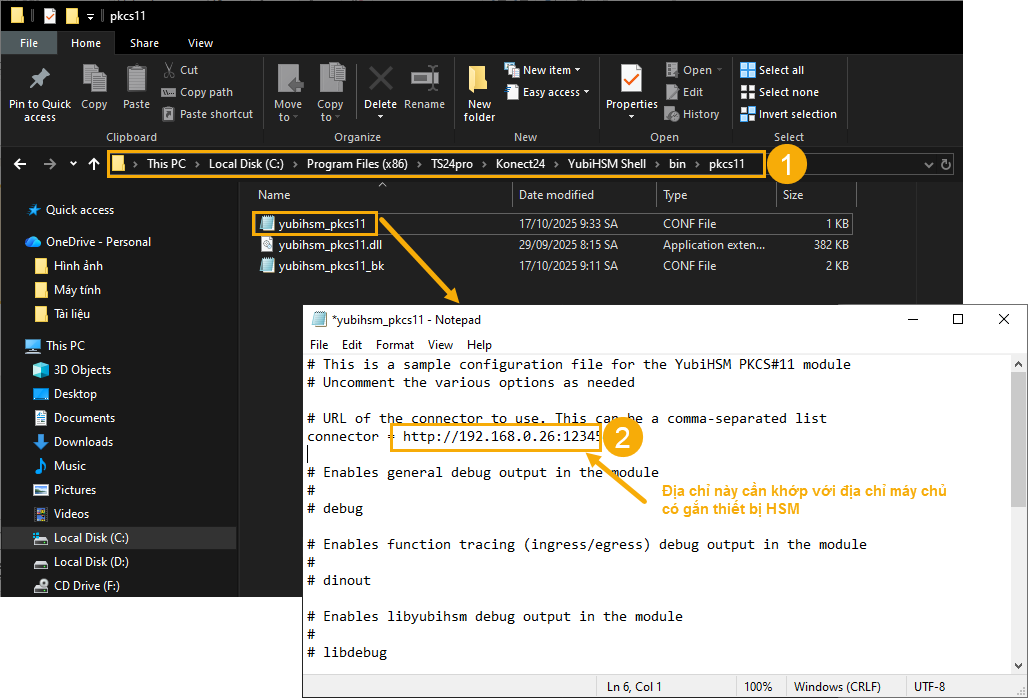Image resolution: width=1028 pixels, height=698 pixels.
Task: Open the File ribbon tab
Action: [29, 43]
